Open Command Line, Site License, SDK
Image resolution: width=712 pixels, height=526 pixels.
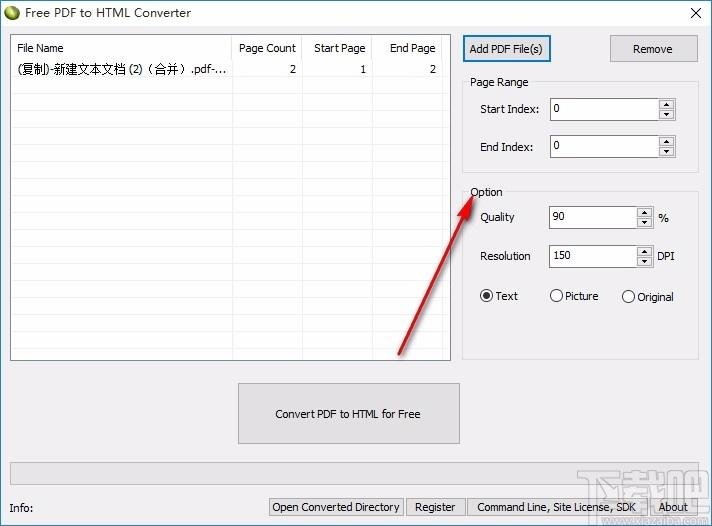click(556, 507)
